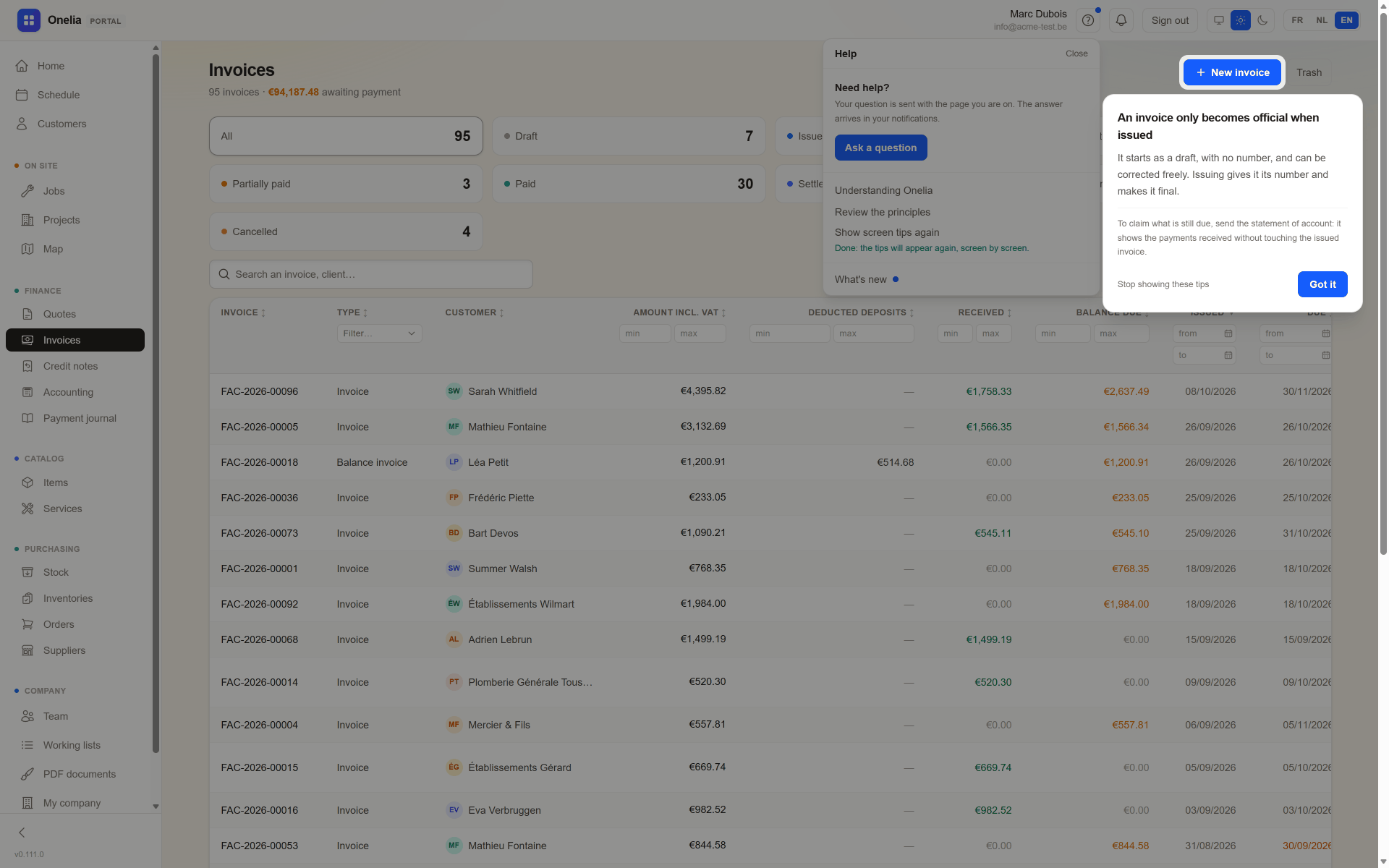Switch to system theme monitor icon

pos(1219,20)
